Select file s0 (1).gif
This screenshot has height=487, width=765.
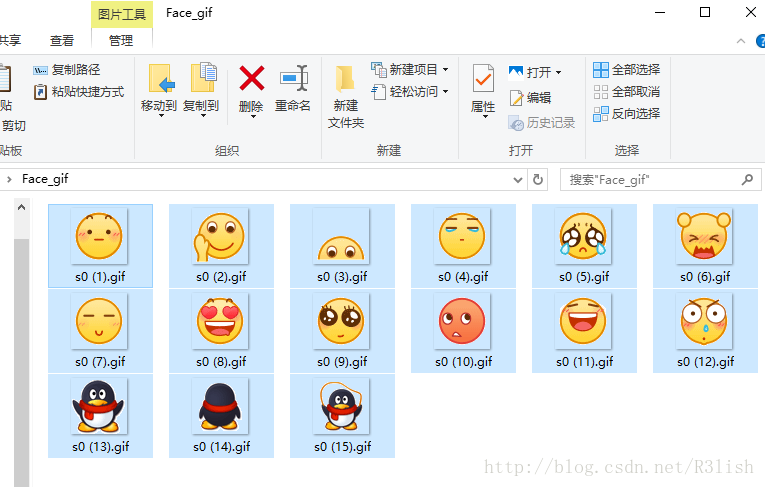pos(100,246)
